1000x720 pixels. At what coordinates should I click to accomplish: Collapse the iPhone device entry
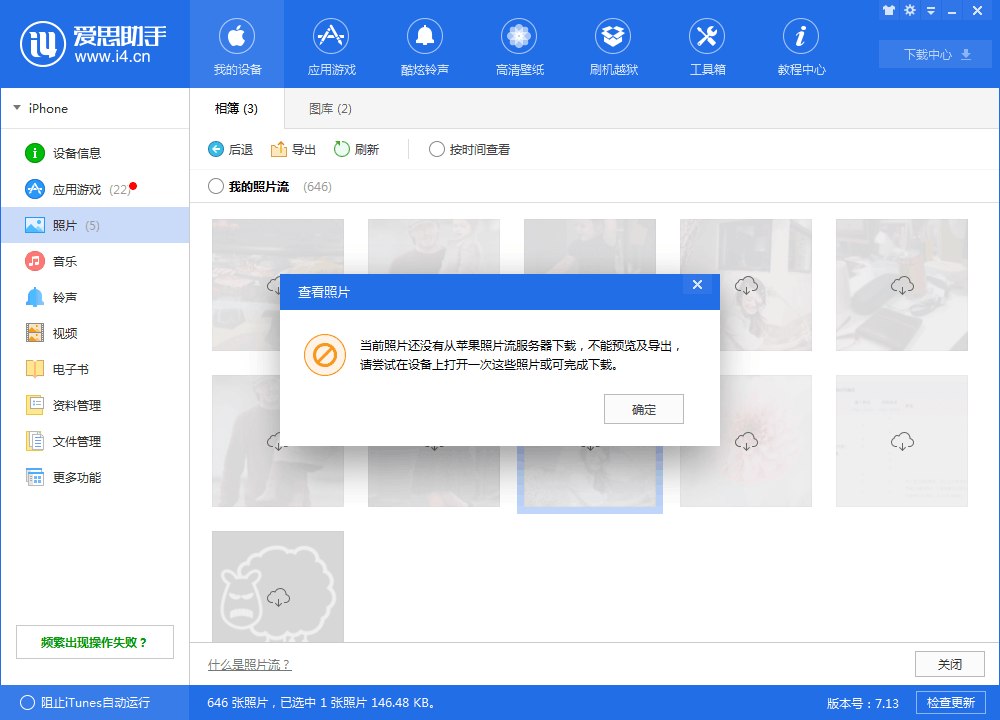pyautogui.click(x=17, y=108)
